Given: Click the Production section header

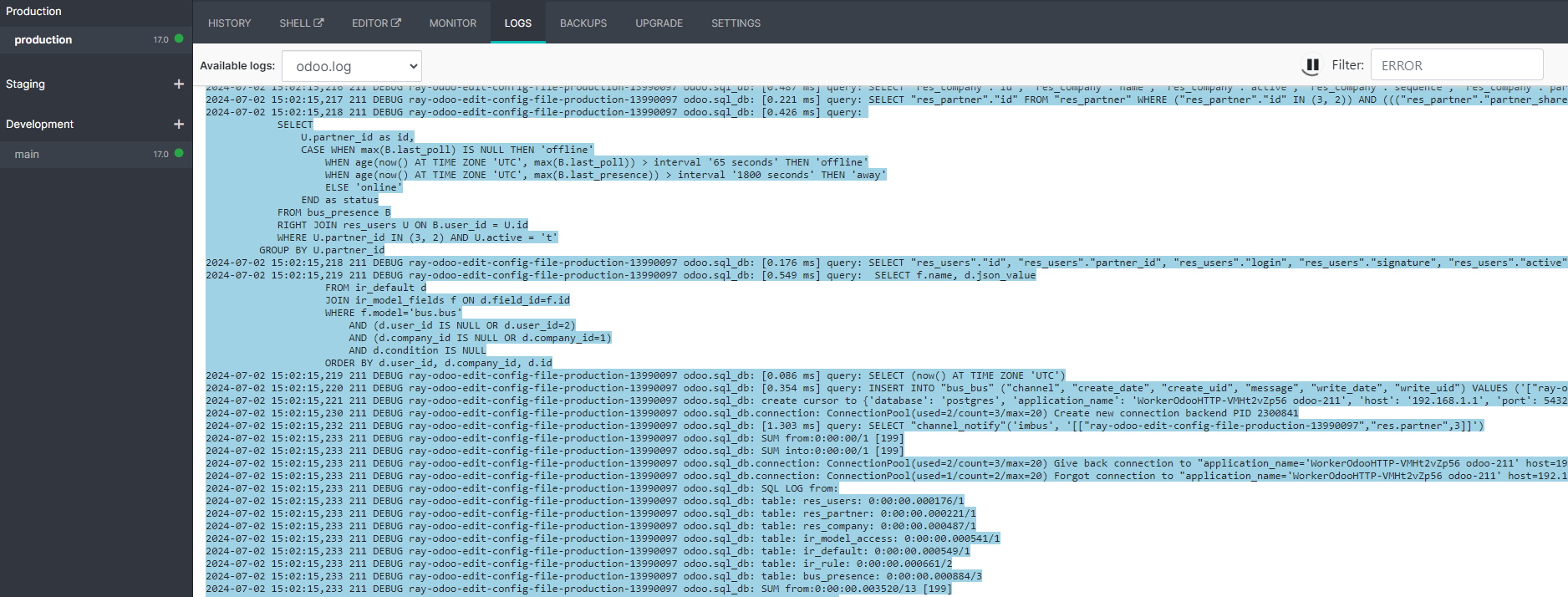Looking at the screenshot, I should tap(33, 11).
